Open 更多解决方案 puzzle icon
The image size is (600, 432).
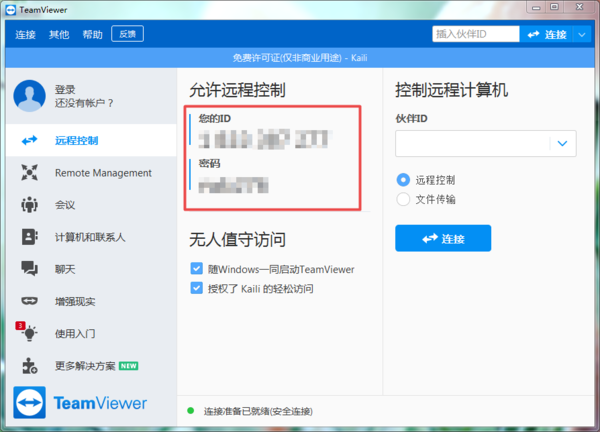[x=29, y=365]
